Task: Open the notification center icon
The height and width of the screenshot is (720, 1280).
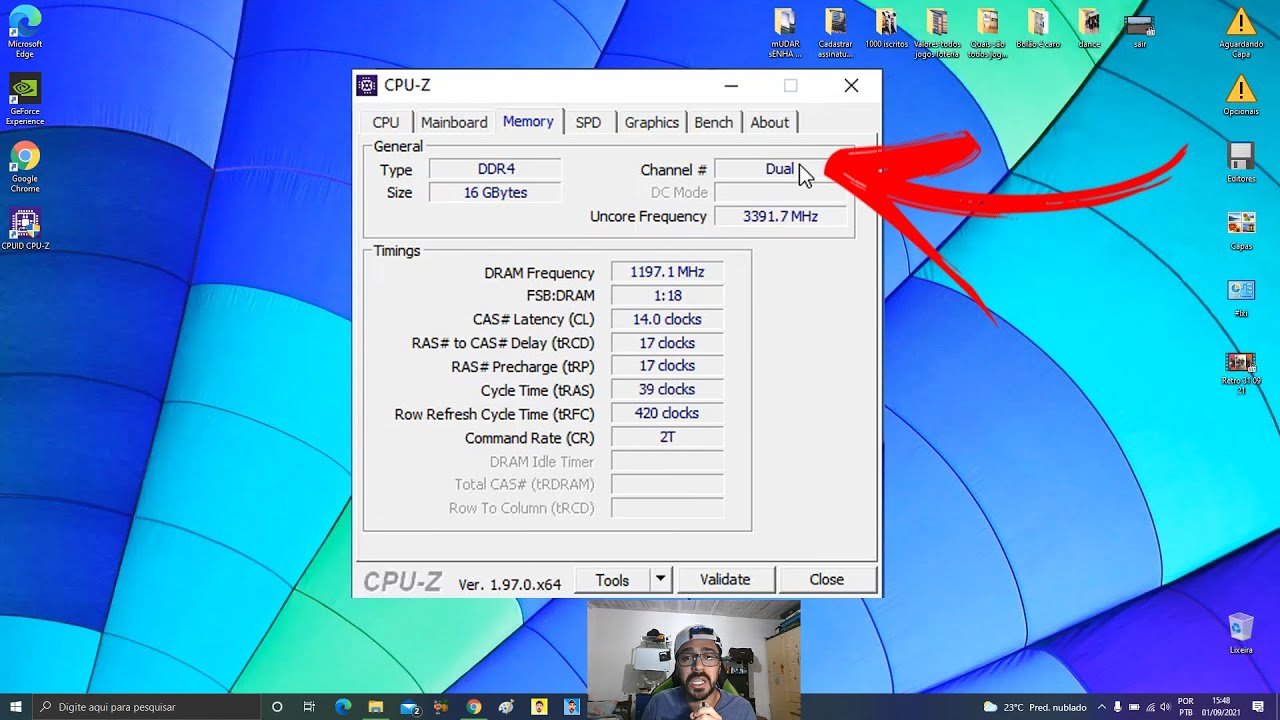Action: coord(1258,707)
